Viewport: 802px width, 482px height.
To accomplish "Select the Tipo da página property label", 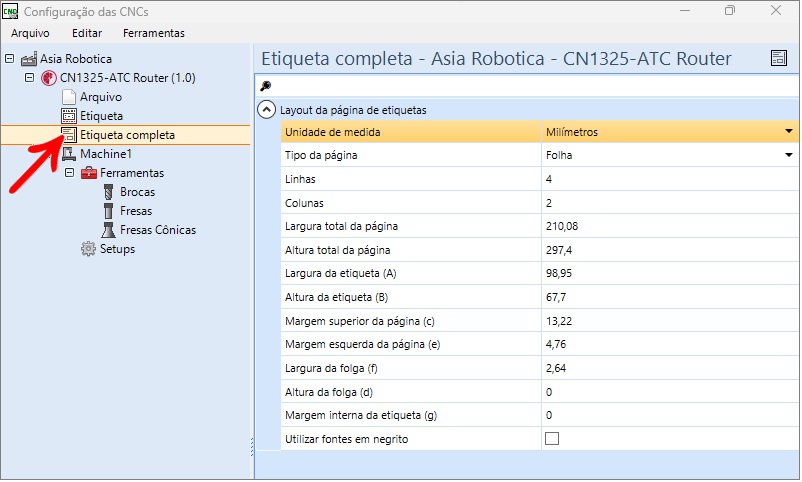I will (x=321, y=156).
